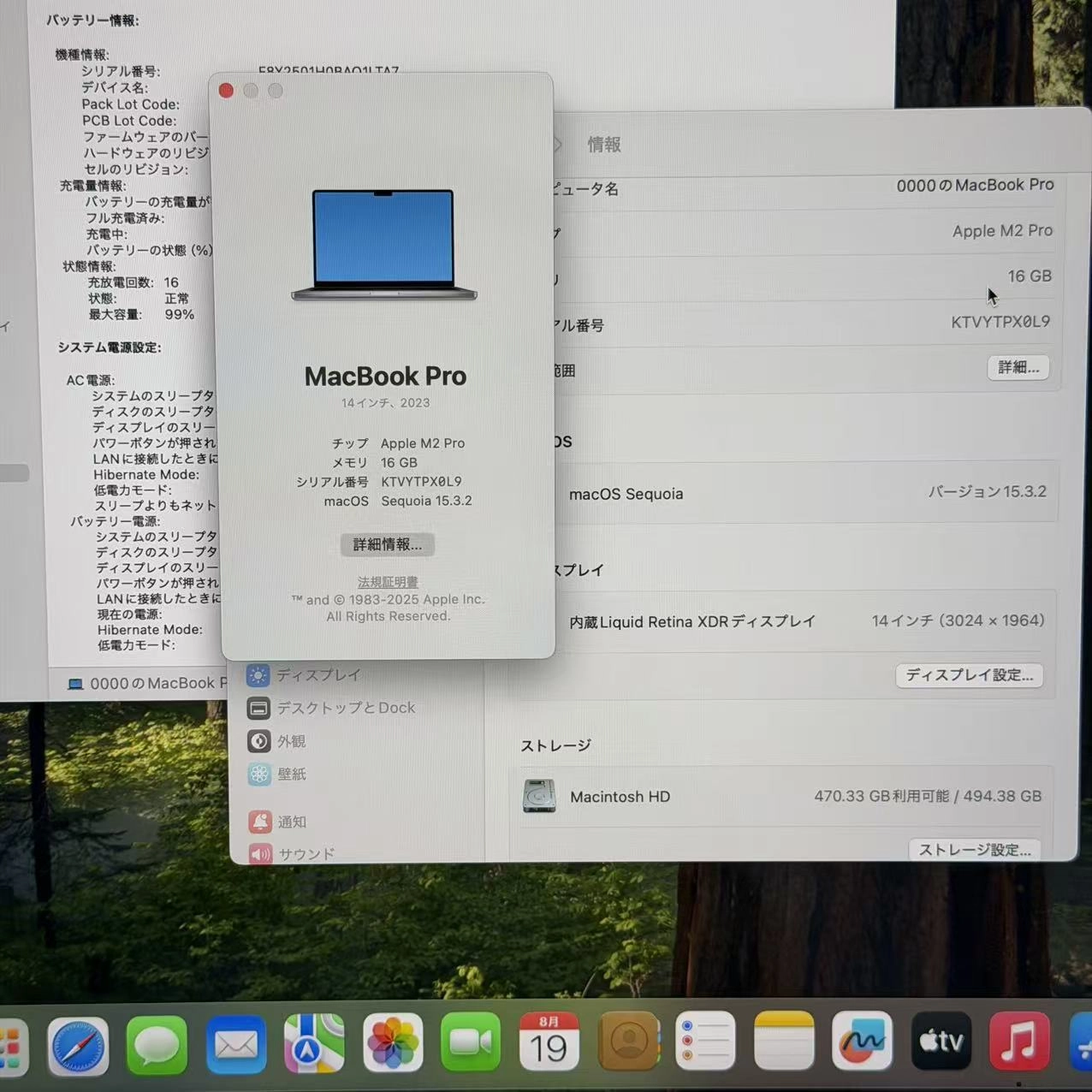Click MacBook Pro title in About window
The height and width of the screenshot is (1092, 1092).
[385, 376]
